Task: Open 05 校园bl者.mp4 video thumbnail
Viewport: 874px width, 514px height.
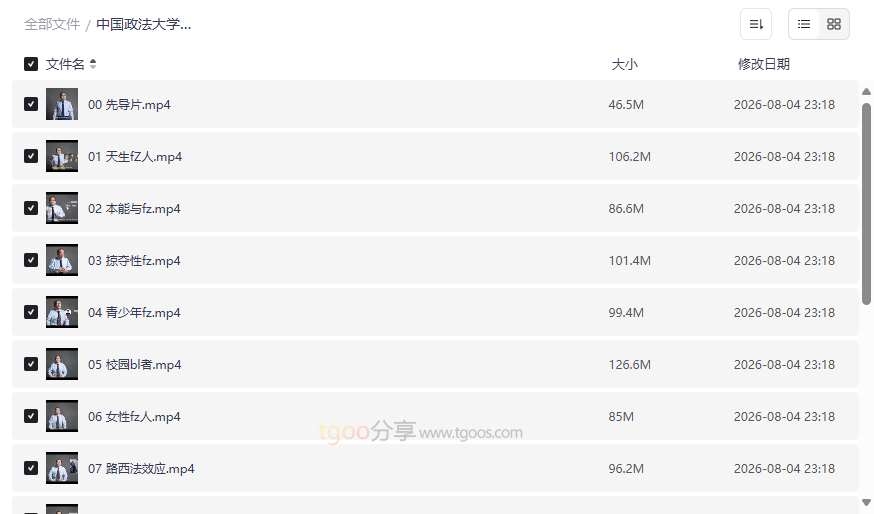Action: pos(62,364)
